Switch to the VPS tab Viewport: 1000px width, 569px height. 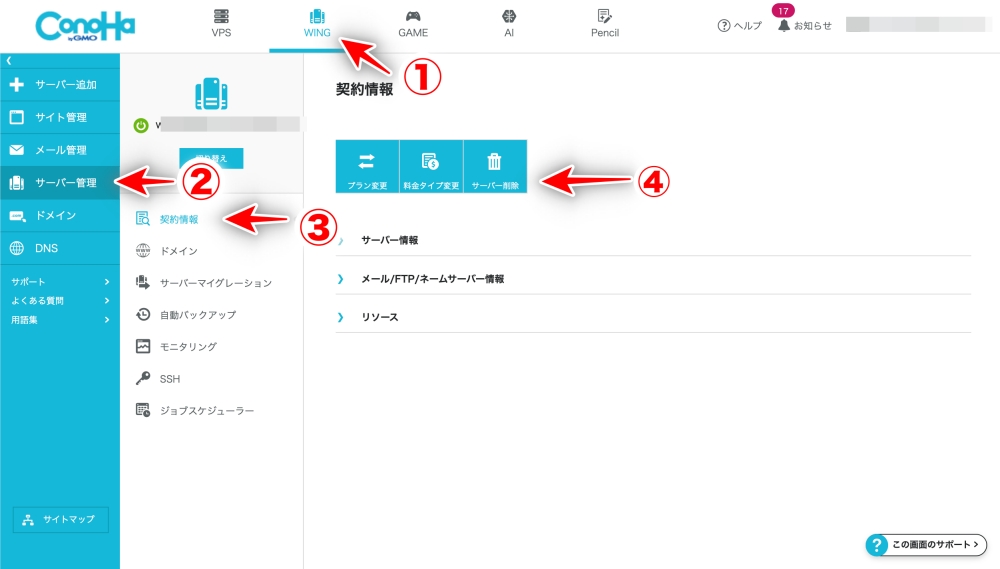221,24
